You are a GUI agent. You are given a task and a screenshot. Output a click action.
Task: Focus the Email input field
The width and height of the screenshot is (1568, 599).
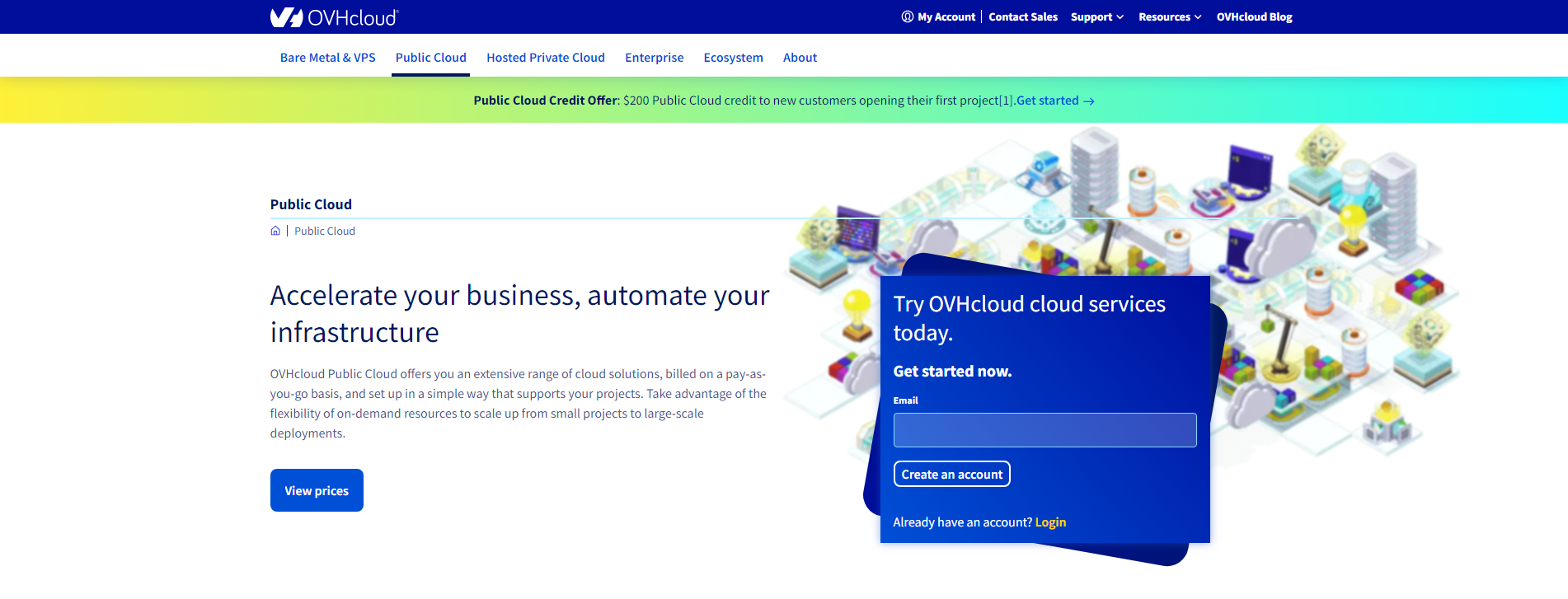click(1045, 430)
